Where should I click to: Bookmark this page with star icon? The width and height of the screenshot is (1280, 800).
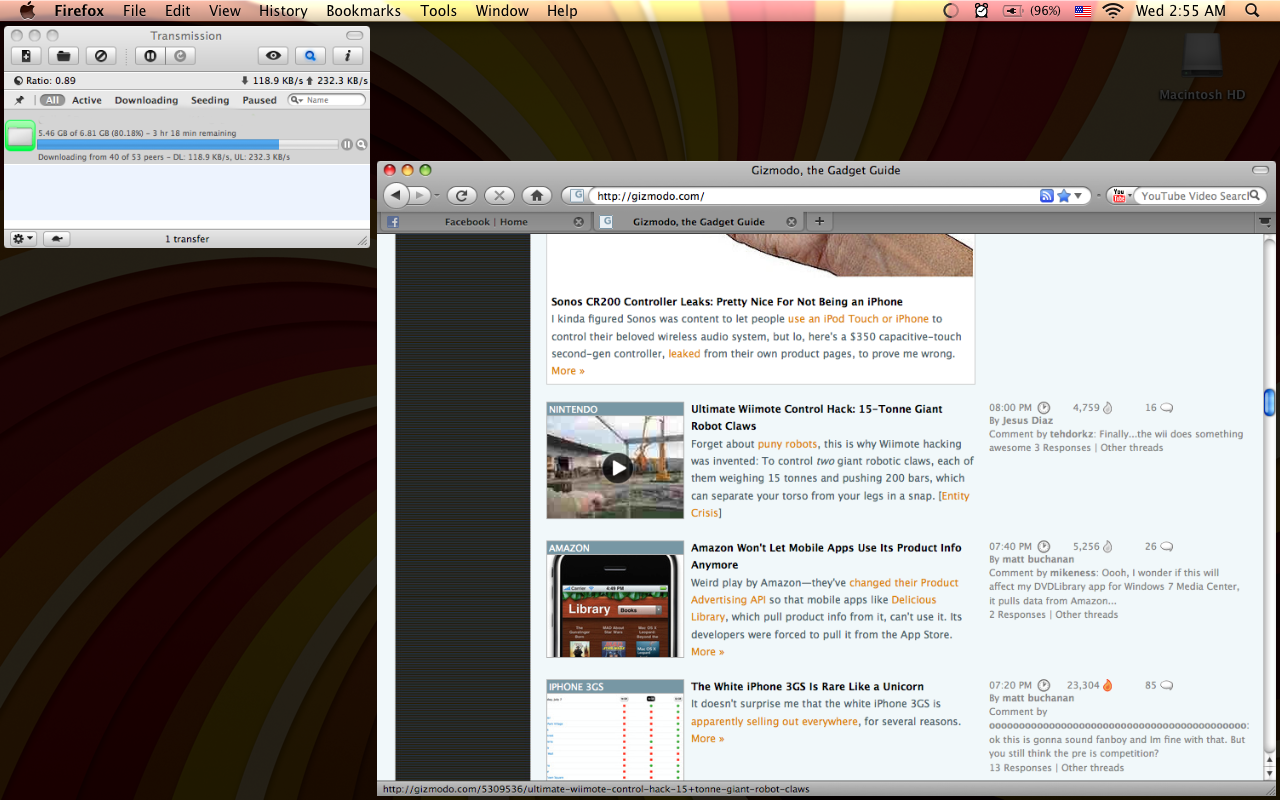click(1064, 196)
